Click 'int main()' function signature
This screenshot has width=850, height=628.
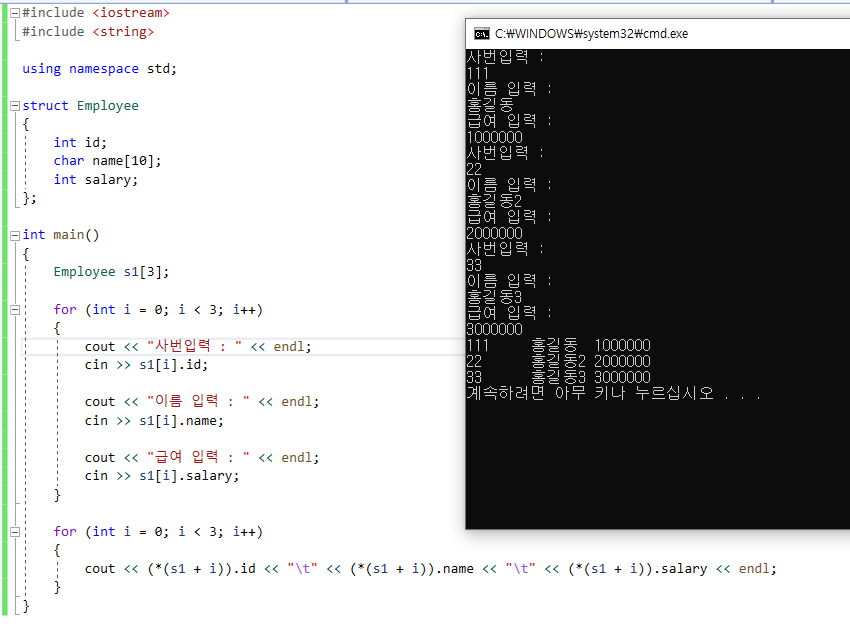(61, 235)
